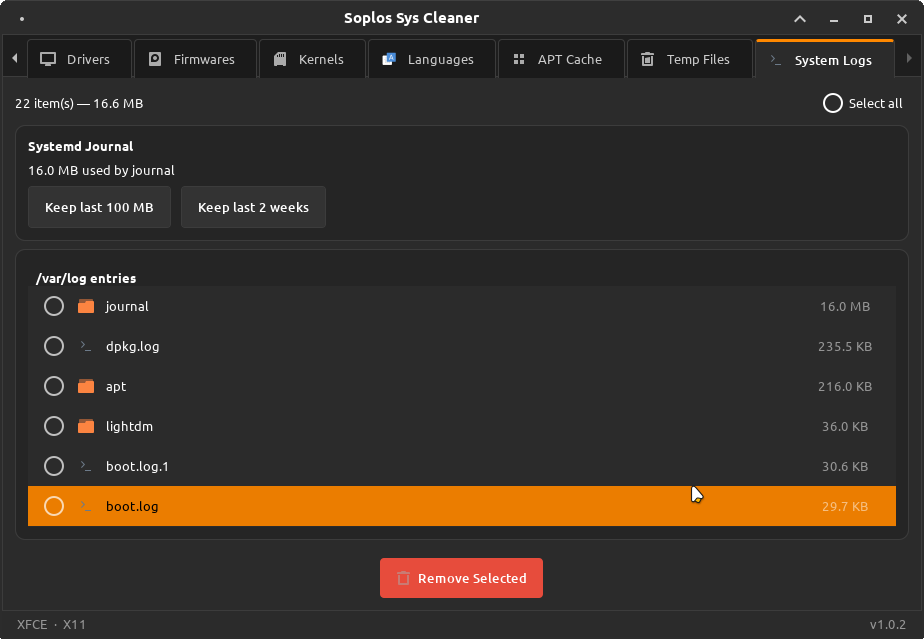
Task: Click the journal file name
Action: [127, 307]
